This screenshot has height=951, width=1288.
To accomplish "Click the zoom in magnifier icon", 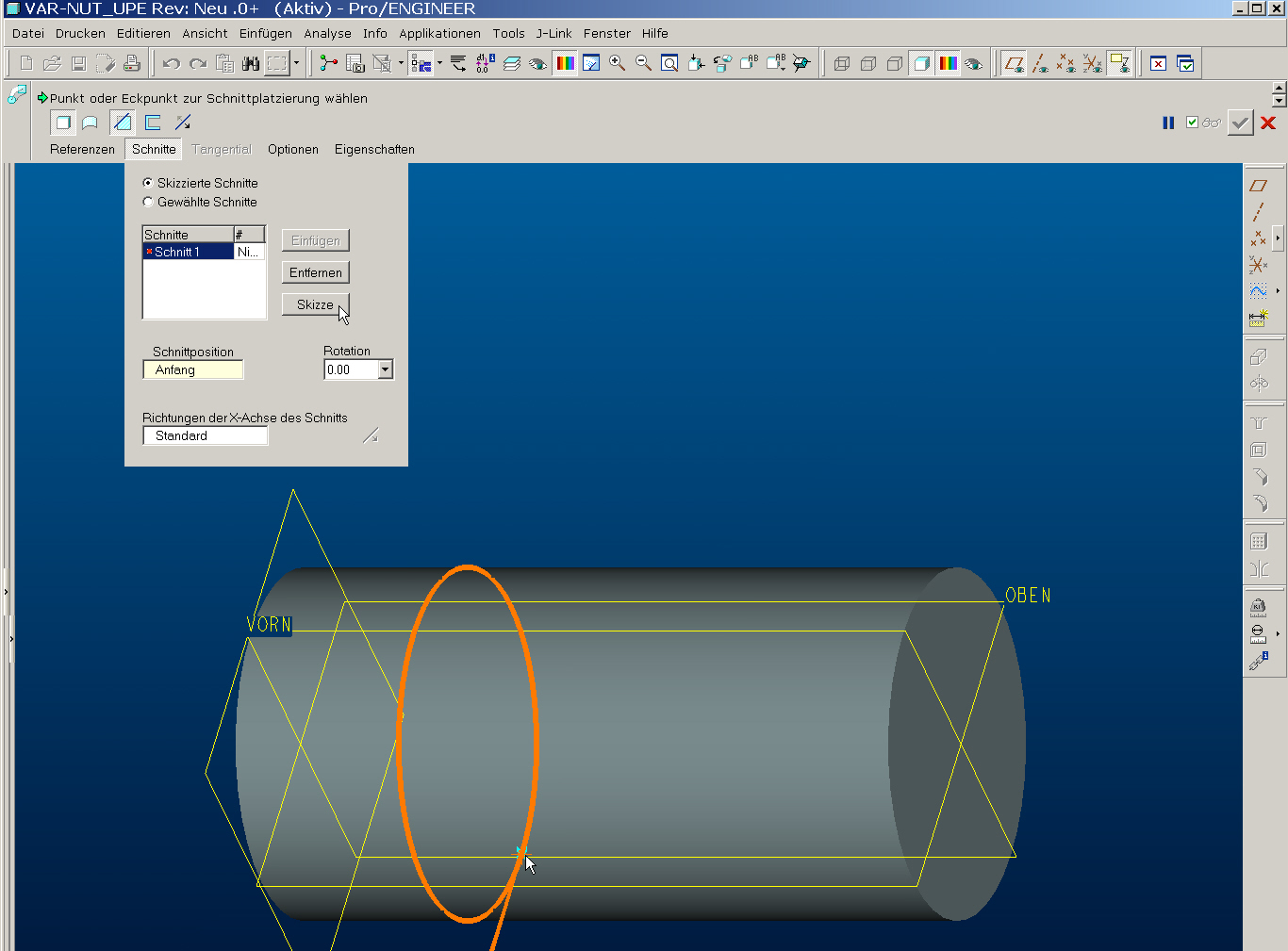I will click(x=618, y=63).
